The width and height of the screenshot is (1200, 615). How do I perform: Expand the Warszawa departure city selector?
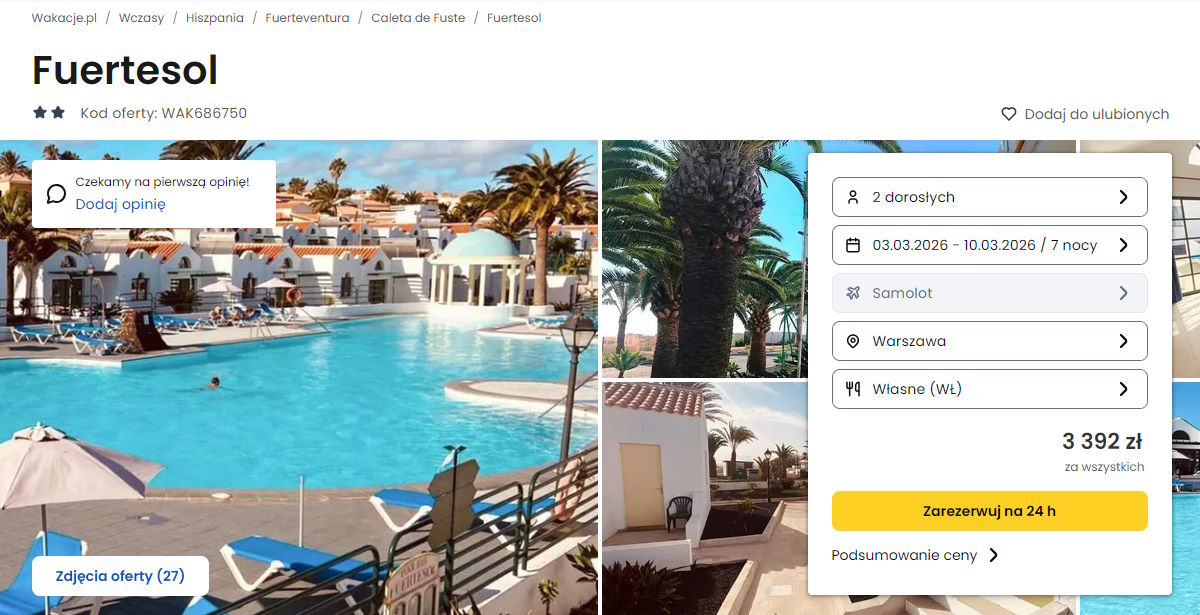[989, 341]
